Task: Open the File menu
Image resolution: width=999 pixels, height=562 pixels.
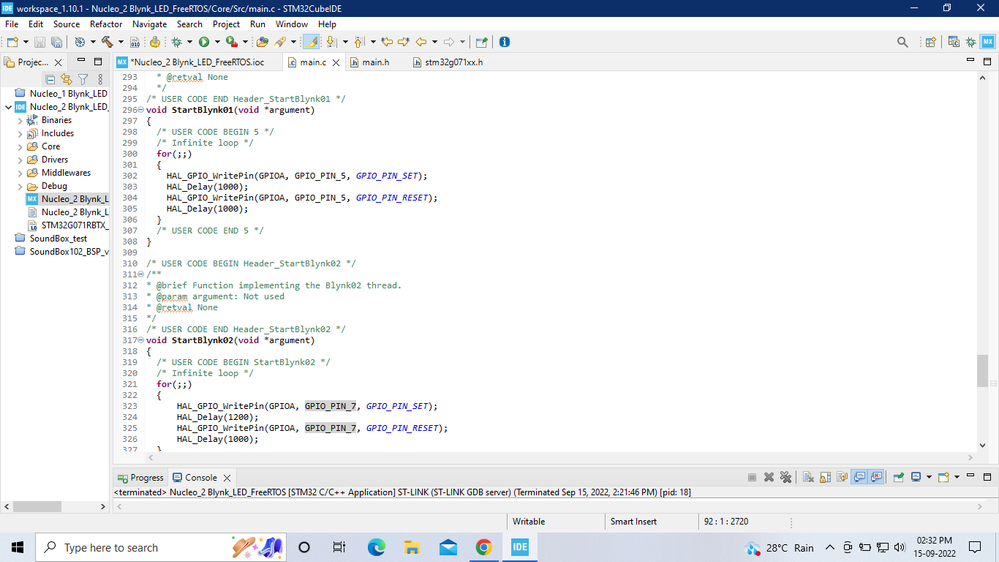Action: (11, 24)
